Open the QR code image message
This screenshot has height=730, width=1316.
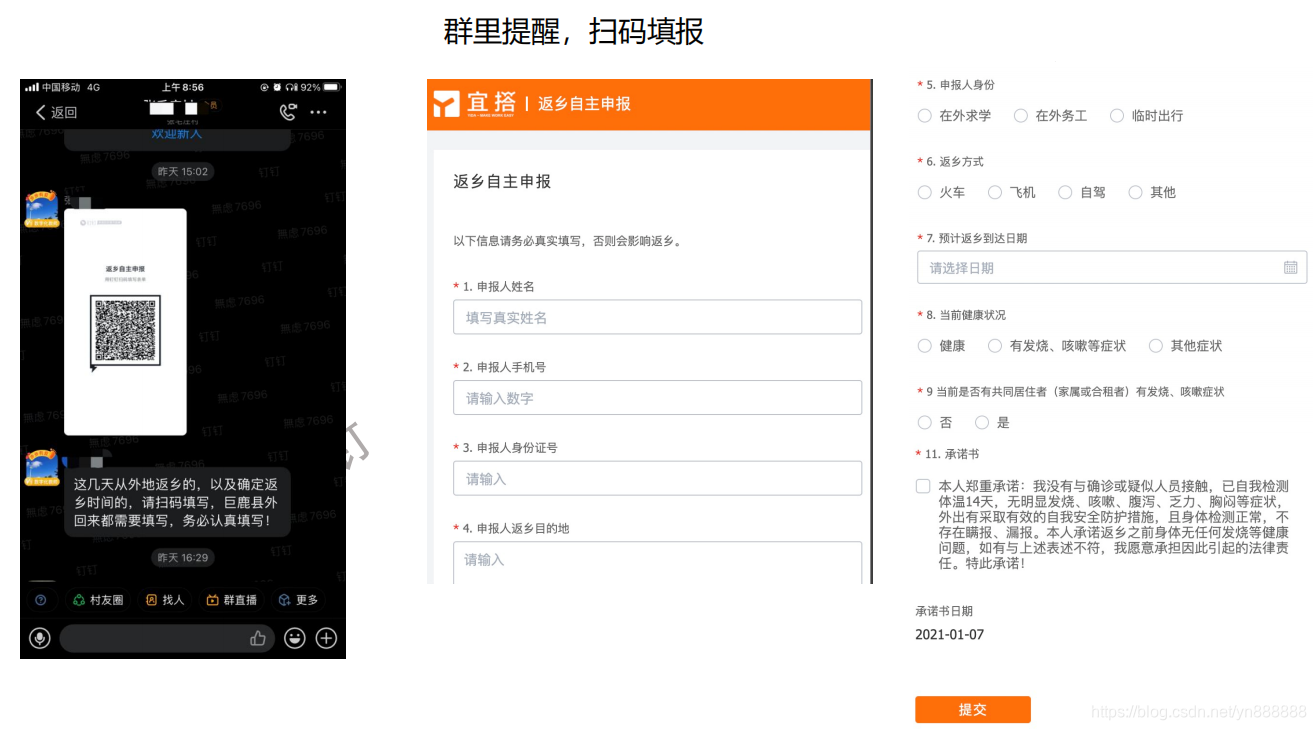pyautogui.click(x=125, y=322)
